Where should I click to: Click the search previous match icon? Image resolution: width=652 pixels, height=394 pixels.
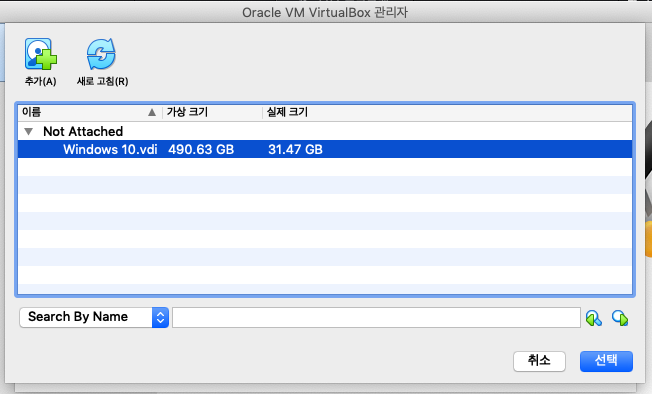pyautogui.click(x=593, y=318)
